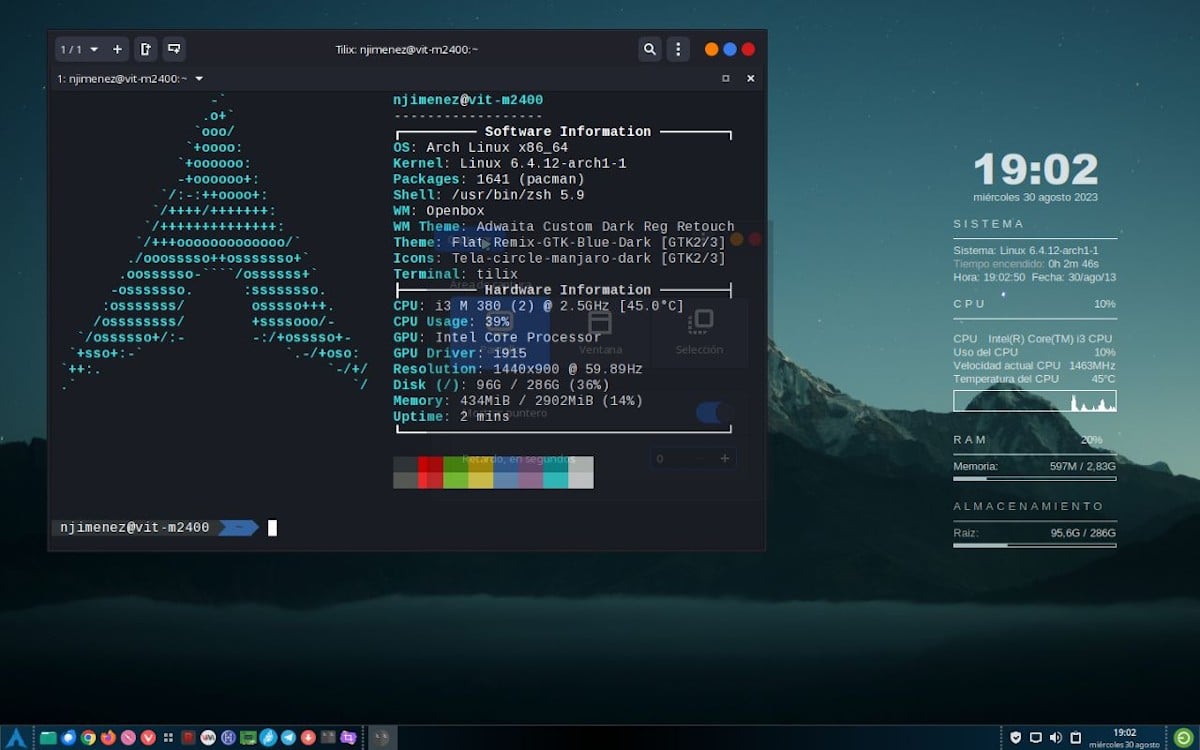Click the 'Terminal: tilix' line
This screenshot has height=750, width=1200.
(x=456, y=274)
